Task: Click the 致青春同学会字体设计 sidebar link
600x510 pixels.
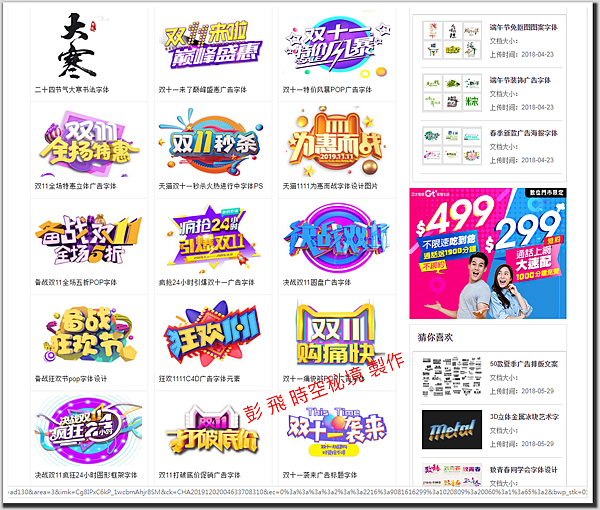Action: pos(524,470)
